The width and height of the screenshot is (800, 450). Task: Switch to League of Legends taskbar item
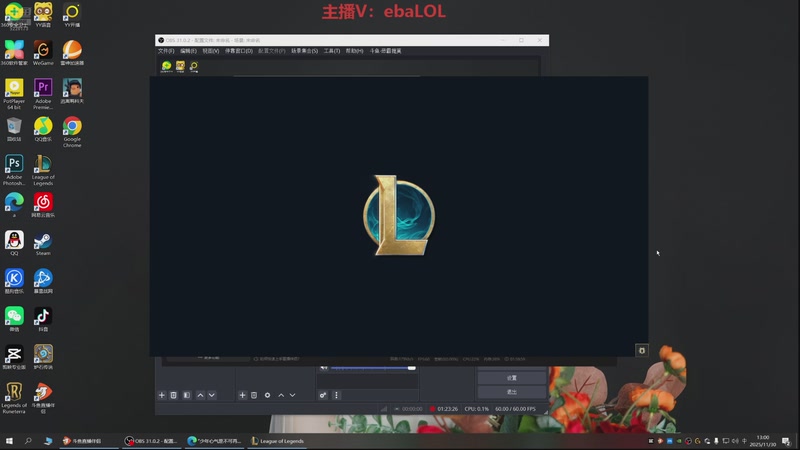(278, 441)
